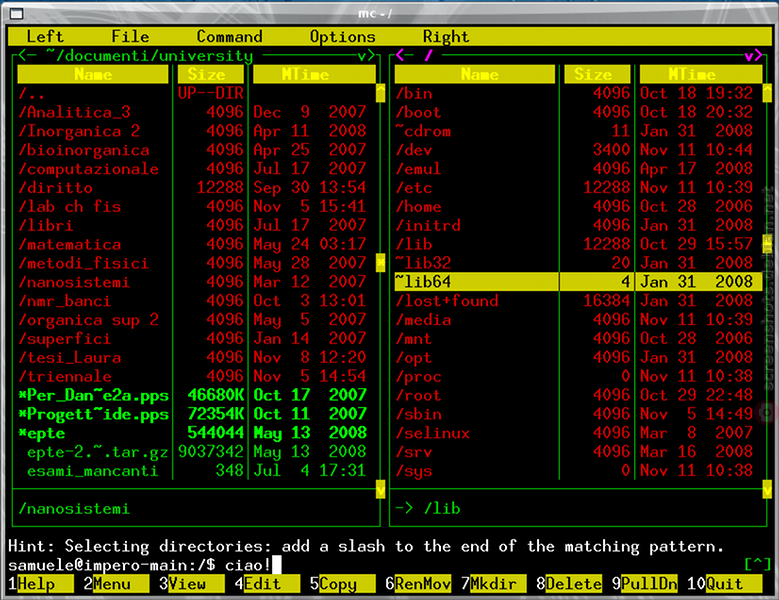Viewport: 779px width, 600px height.
Task: Click the window menu icon in title bar
Action: coord(16,13)
